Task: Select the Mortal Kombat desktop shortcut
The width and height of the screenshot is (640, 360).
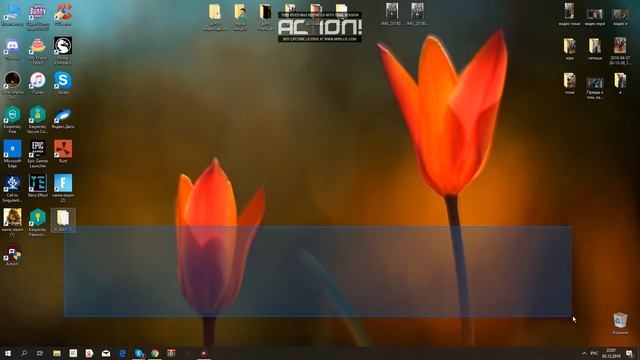Action: pos(62,50)
